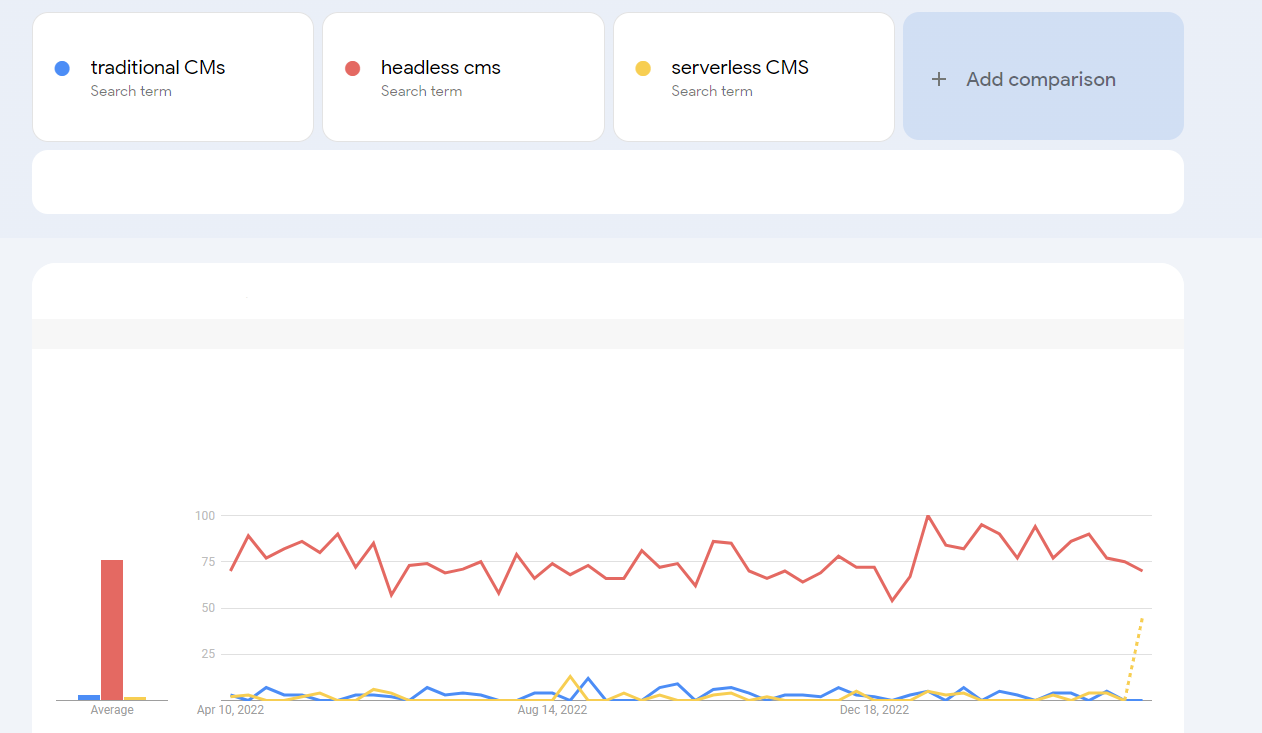Click the Dec 18, 2022 axis label
The width and height of the screenshot is (1262, 733).
coord(874,710)
